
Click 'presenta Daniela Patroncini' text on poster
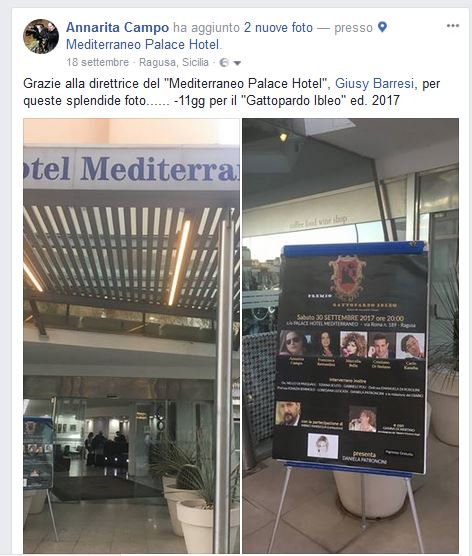coord(365,457)
